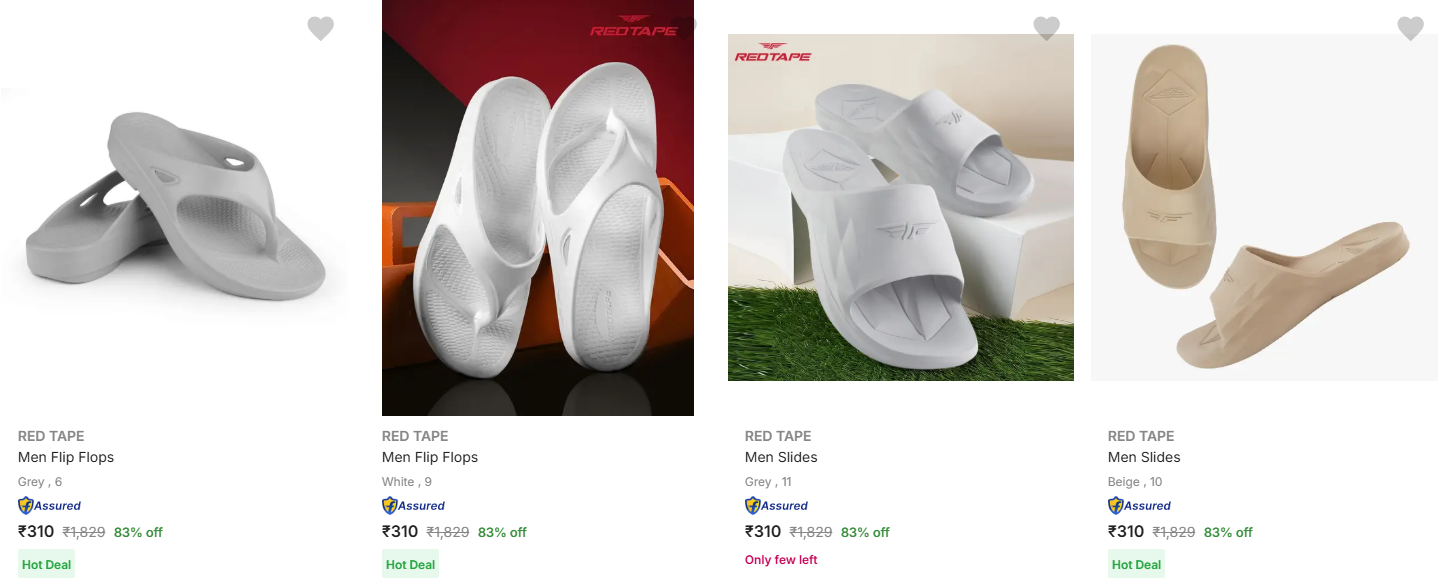The image size is (1443, 579).
Task: Click Assured badge under white flip flops
Action: point(413,506)
